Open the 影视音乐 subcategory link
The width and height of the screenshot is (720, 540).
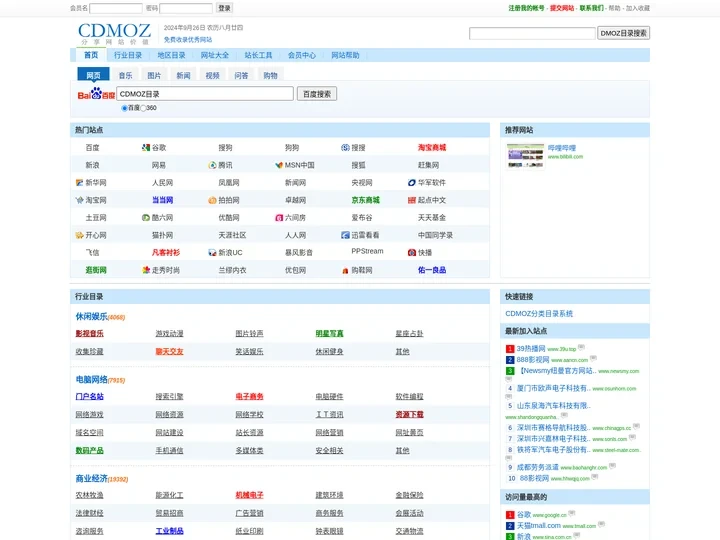(x=90, y=333)
